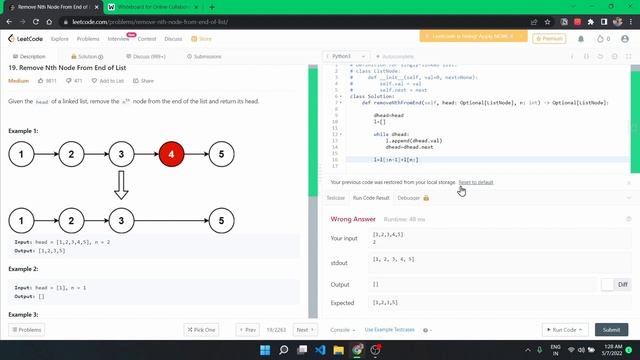Open the Discuss (999+) tab
Screen dimensions: 640x360
(x=145, y=56)
